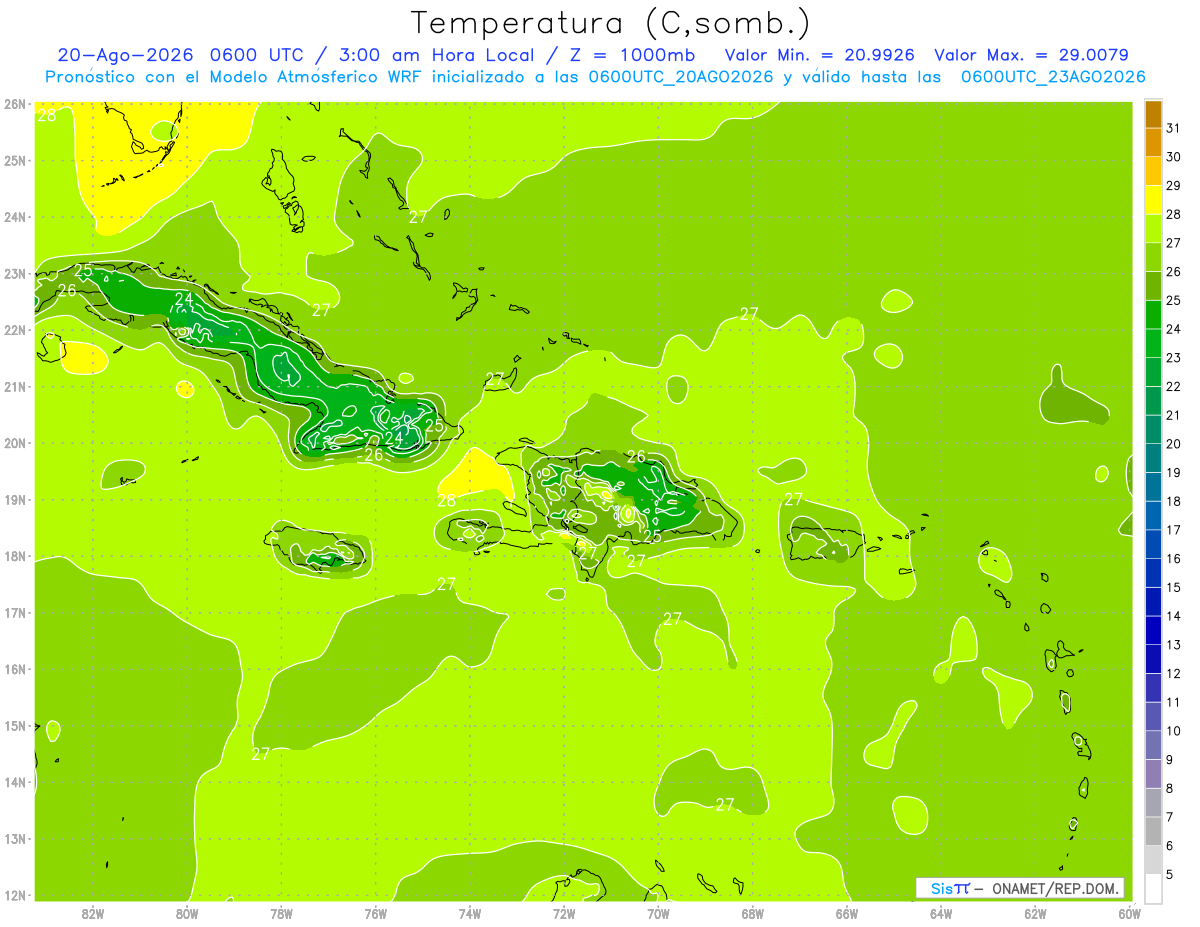
Task: Click the "76W" longitude axis label
Action: 376,912
